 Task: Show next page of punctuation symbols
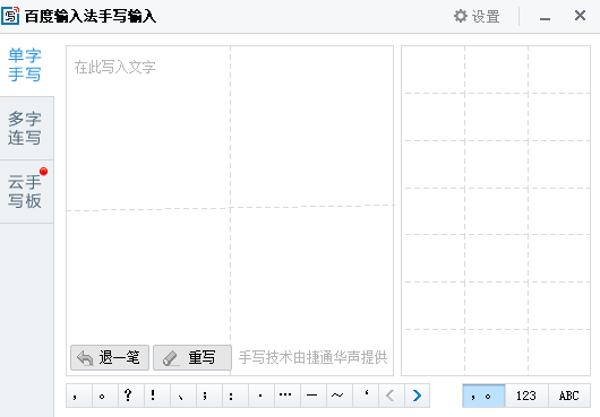tap(417, 395)
